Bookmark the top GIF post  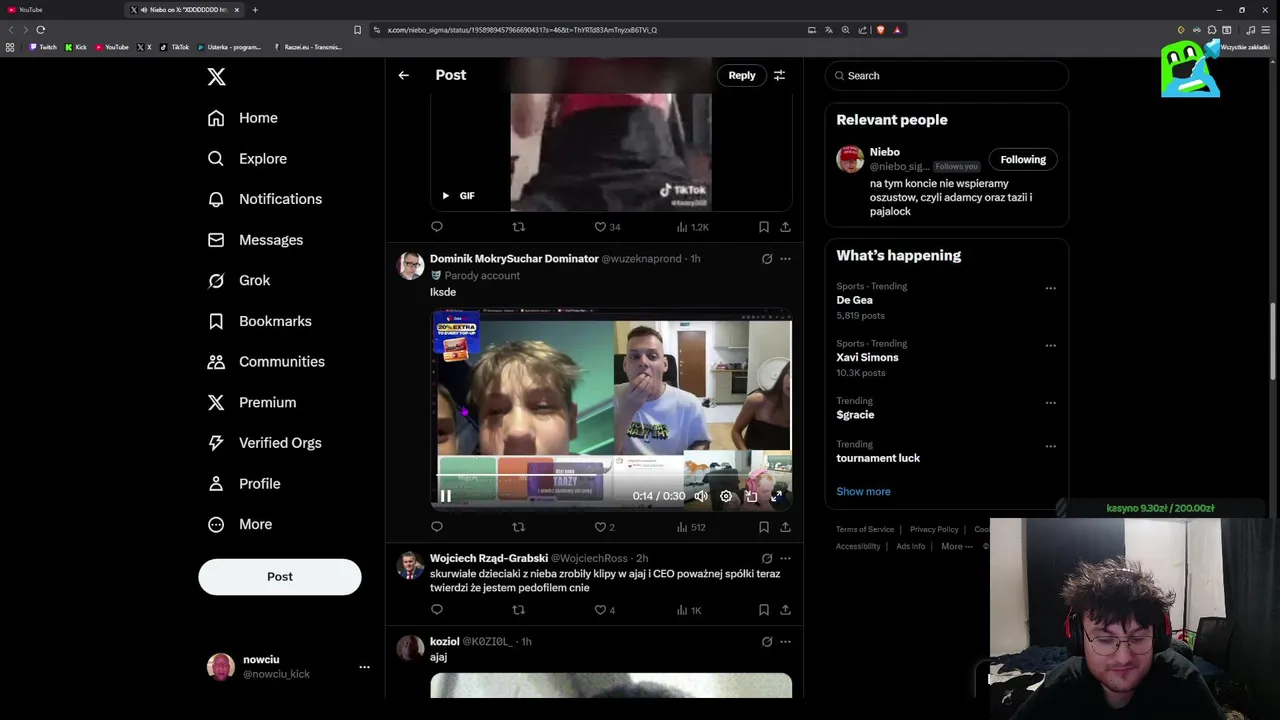pyautogui.click(x=763, y=227)
